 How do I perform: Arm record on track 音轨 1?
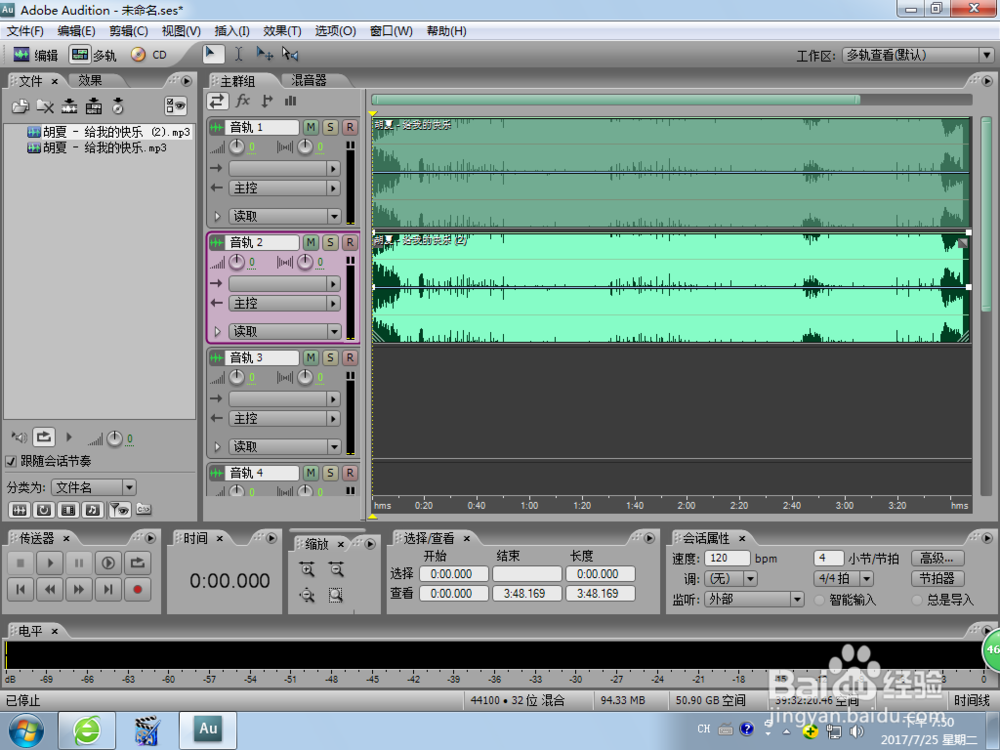click(x=350, y=127)
